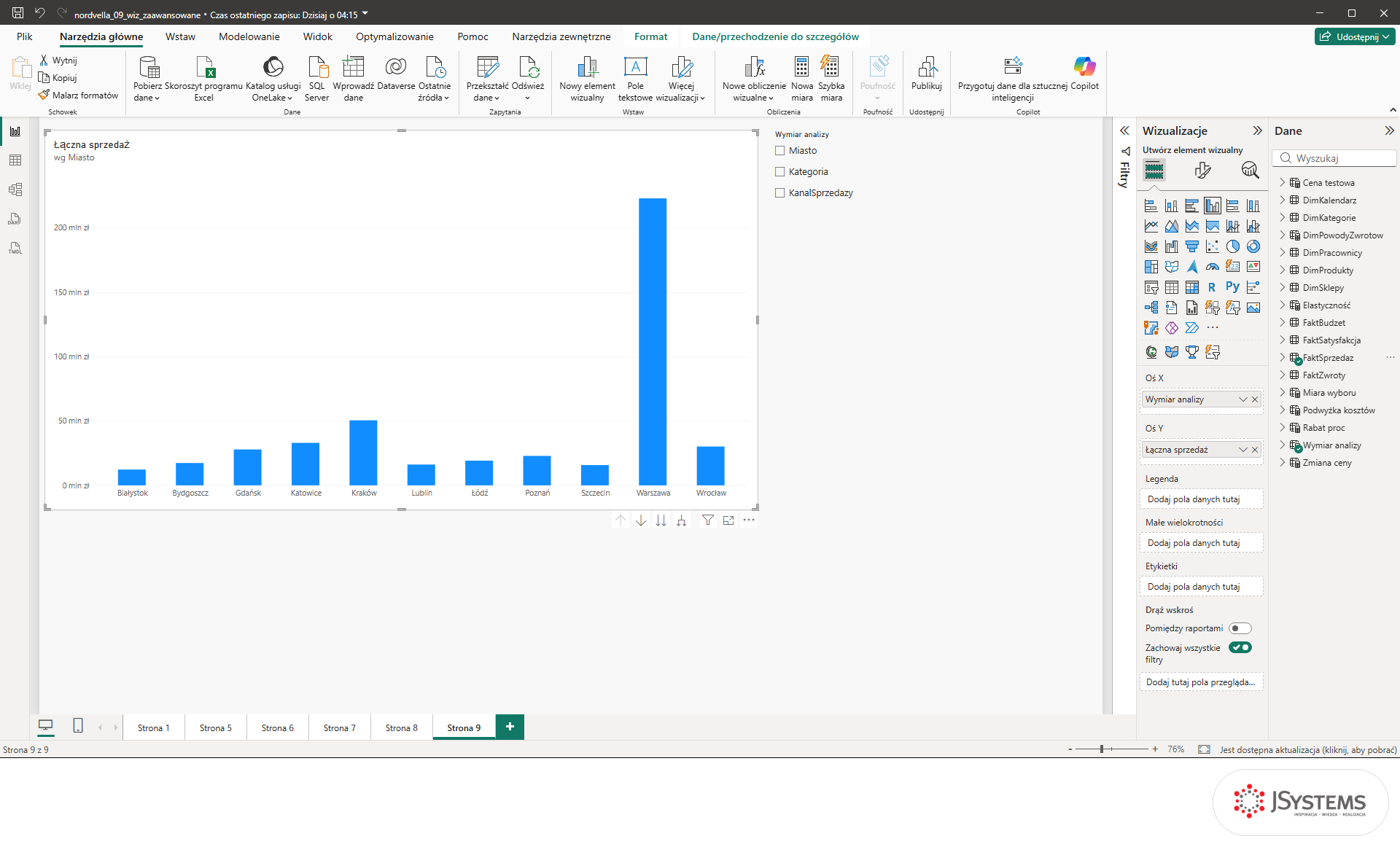Image resolution: width=1400 pixels, height=847 pixels.
Task: Open focus mode for the chart
Action: click(728, 520)
